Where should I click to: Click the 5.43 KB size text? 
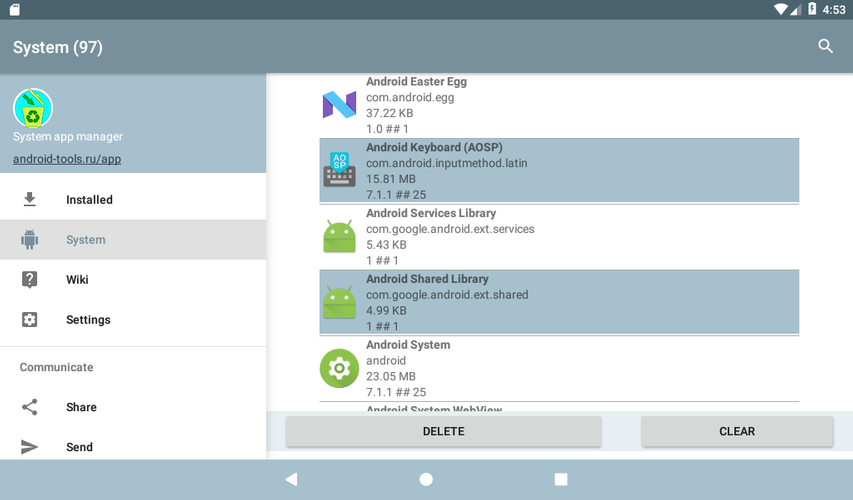386,245
